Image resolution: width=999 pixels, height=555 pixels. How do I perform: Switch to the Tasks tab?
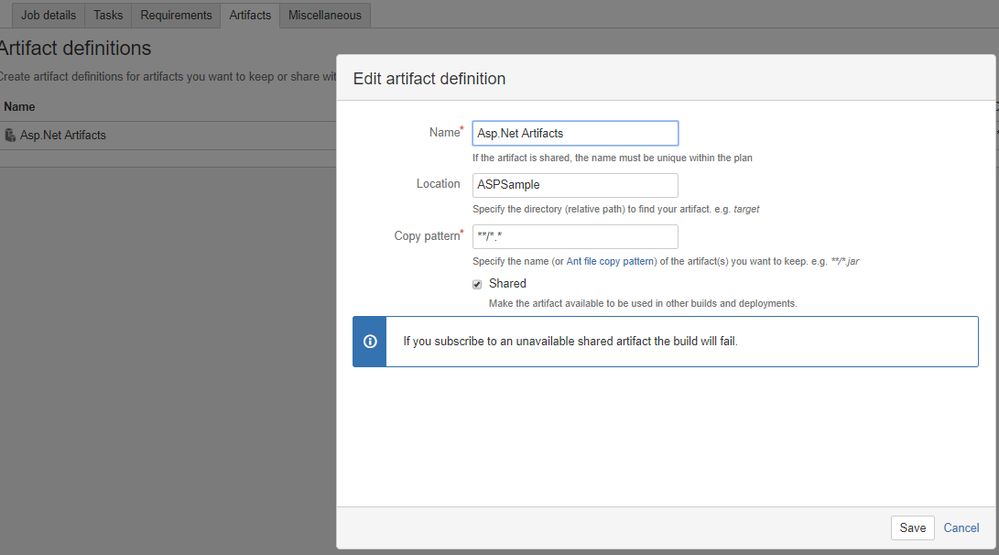[108, 15]
